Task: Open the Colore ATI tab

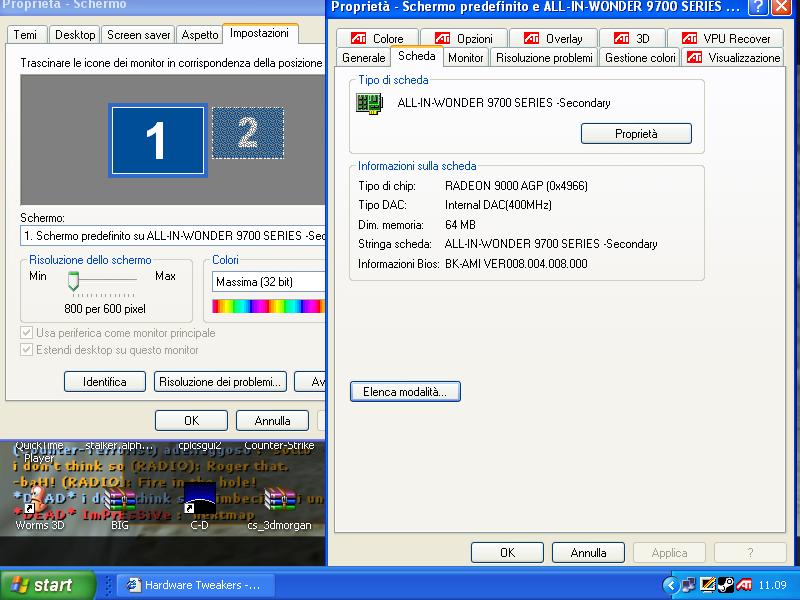Action: point(378,38)
